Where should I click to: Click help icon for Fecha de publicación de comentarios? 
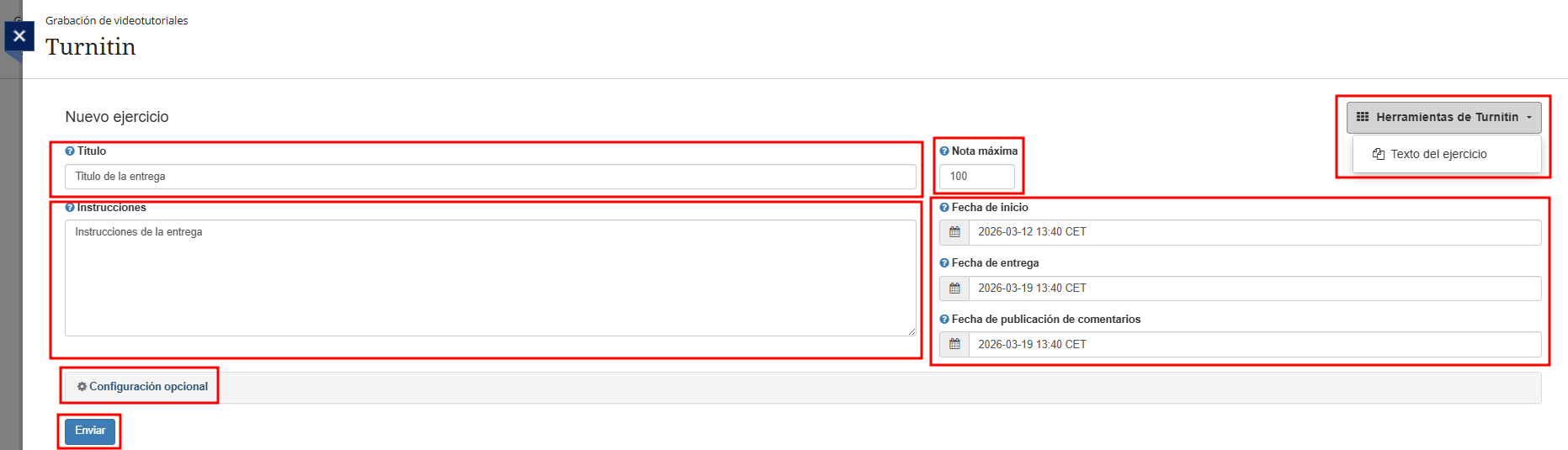[944, 320]
